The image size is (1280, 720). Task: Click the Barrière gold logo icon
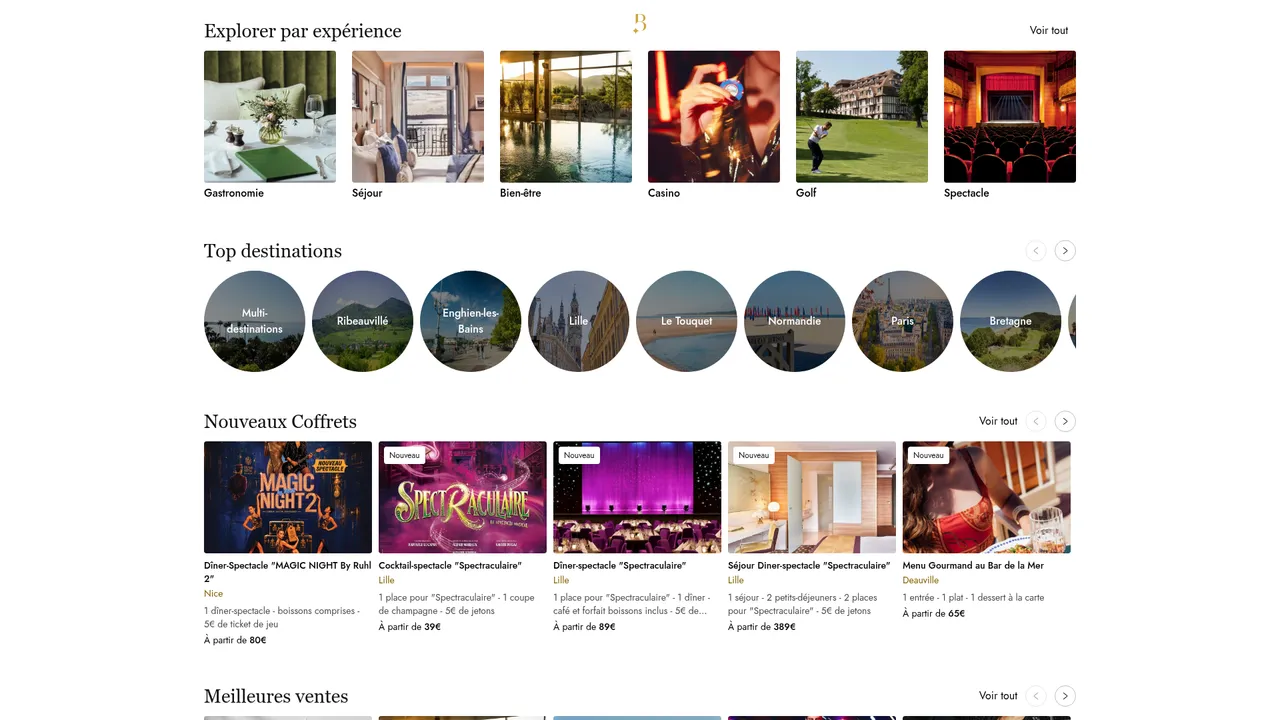click(640, 24)
